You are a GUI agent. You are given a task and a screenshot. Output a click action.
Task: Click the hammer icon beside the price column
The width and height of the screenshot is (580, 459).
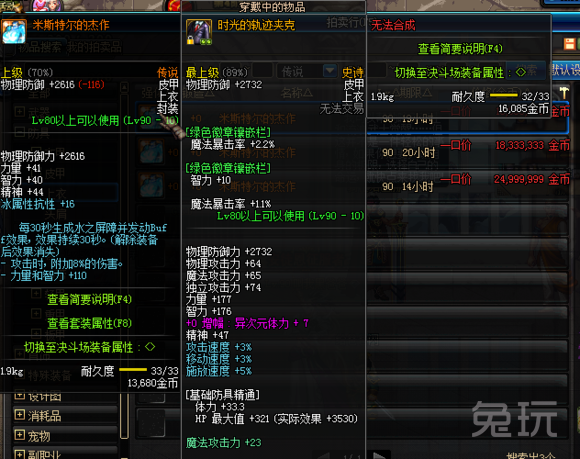(x=563, y=92)
